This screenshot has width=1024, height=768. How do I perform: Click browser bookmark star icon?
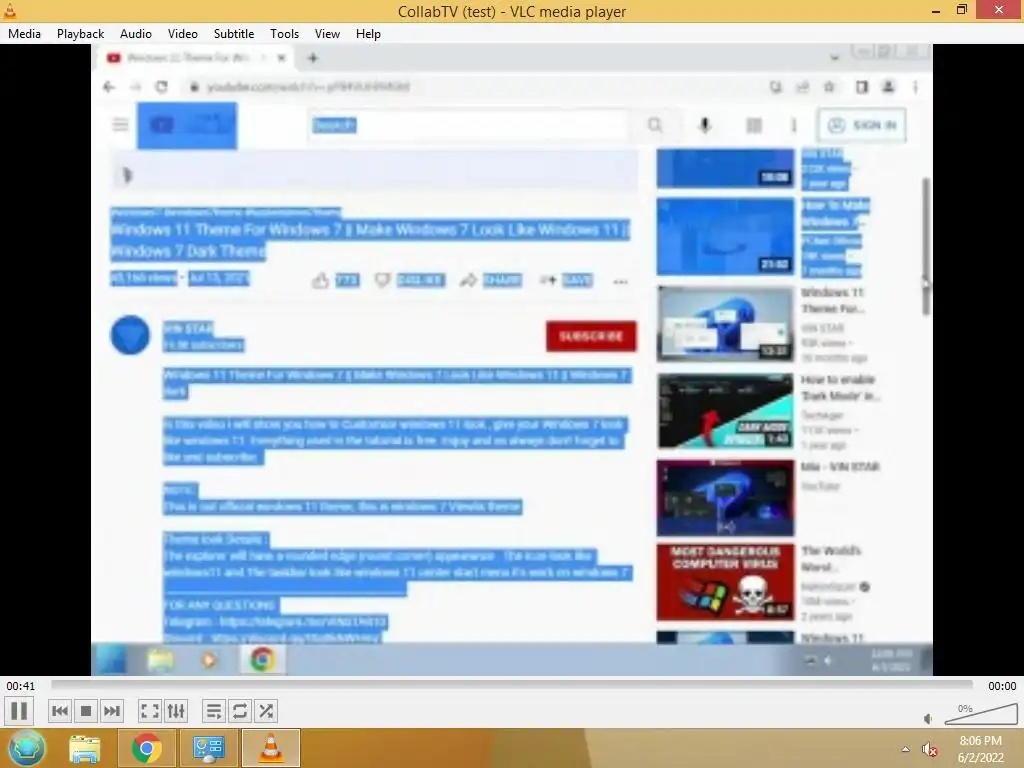tap(829, 87)
